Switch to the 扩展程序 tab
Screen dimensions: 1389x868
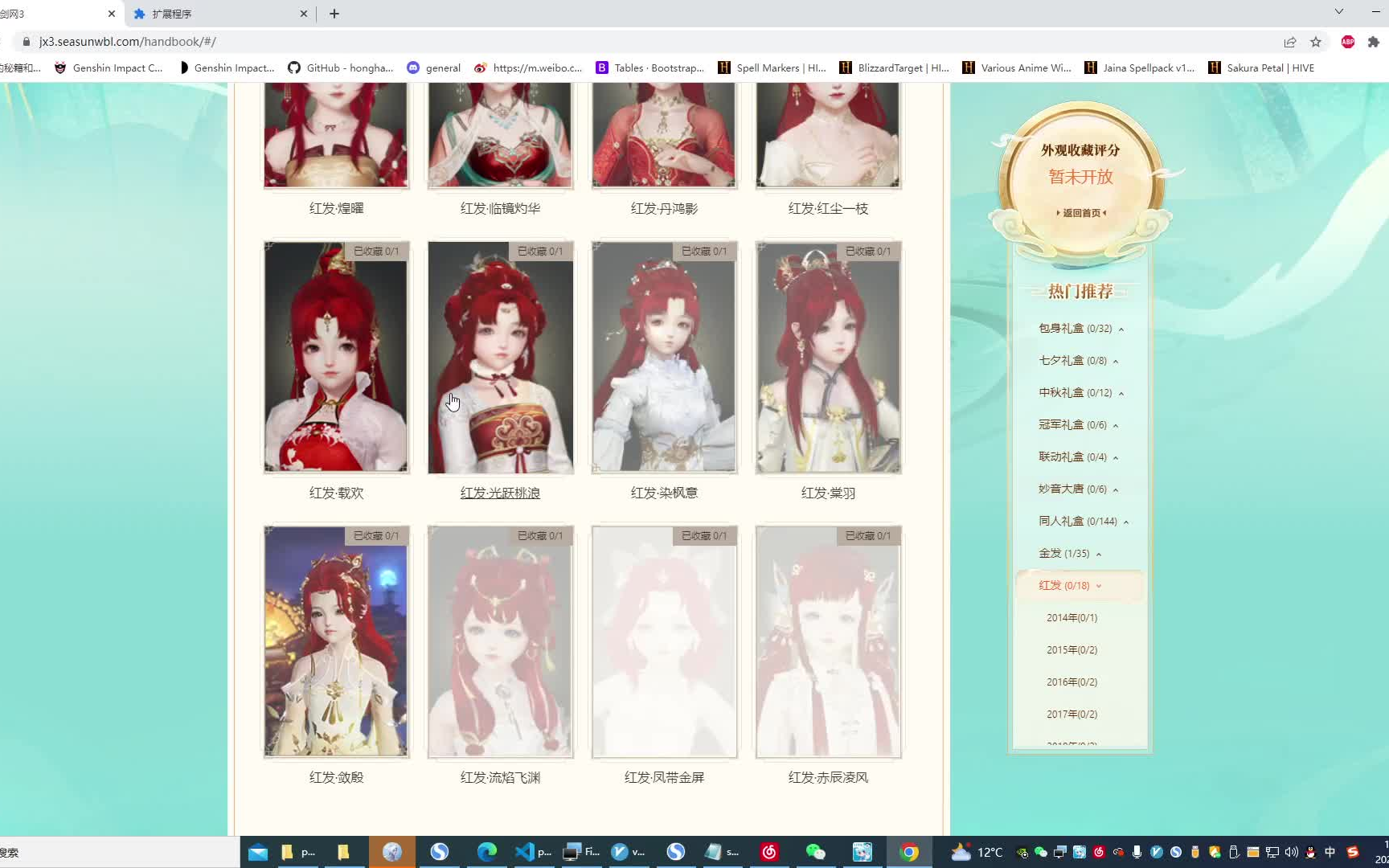pos(219,14)
